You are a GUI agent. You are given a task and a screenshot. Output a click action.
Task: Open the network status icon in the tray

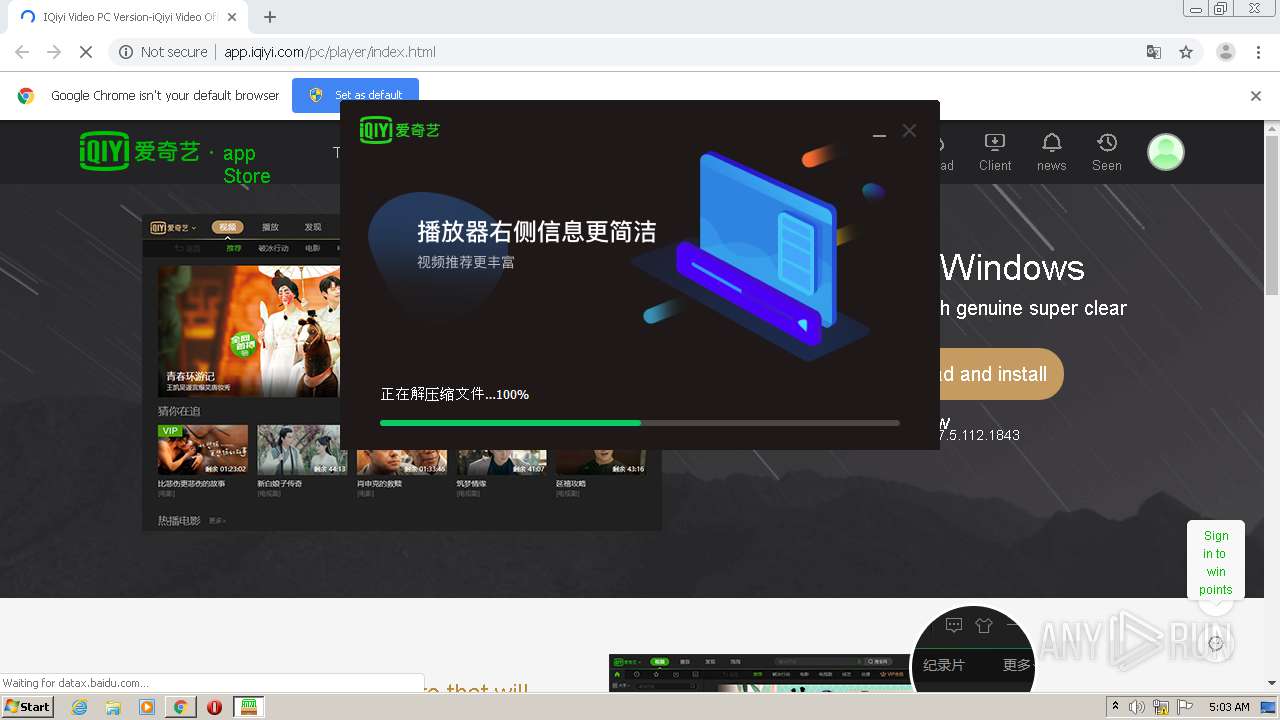(x=1161, y=707)
